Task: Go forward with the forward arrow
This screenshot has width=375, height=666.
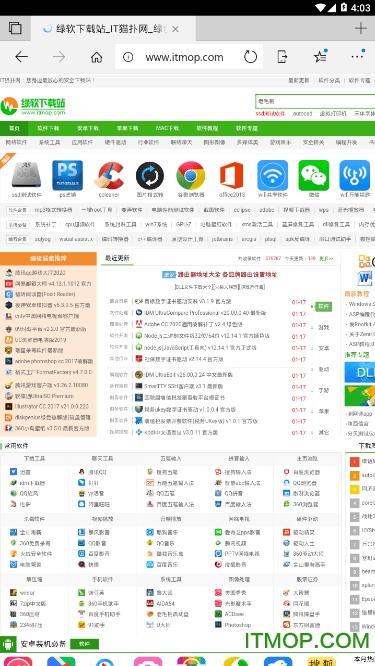Action: click(59, 56)
